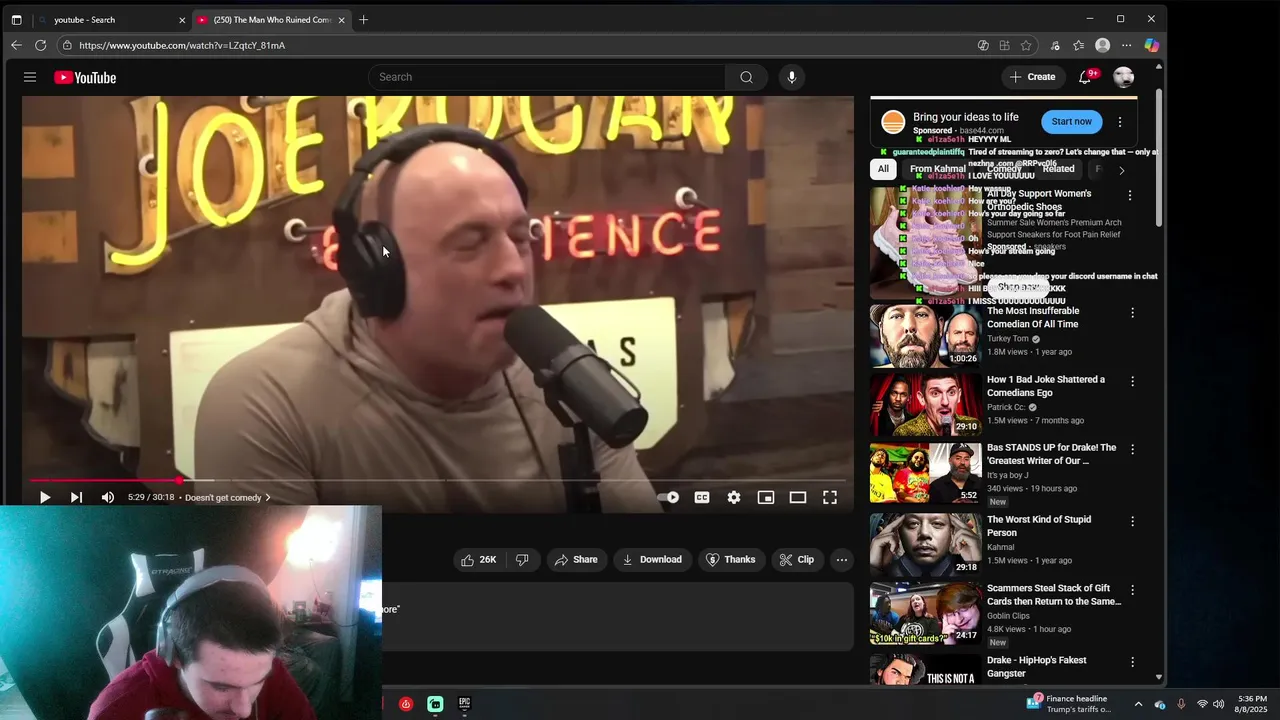
Task: Play the paused video
Action: (x=45, y=497)
